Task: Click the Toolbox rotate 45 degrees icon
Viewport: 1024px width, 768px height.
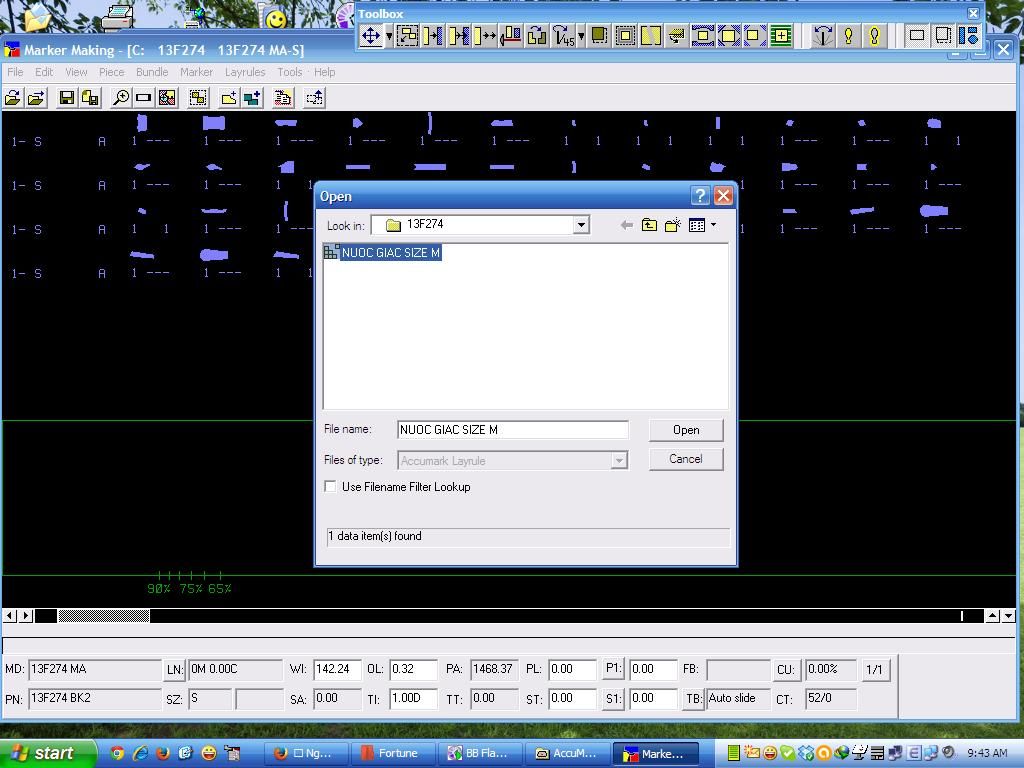Action: tap(562, 35)
